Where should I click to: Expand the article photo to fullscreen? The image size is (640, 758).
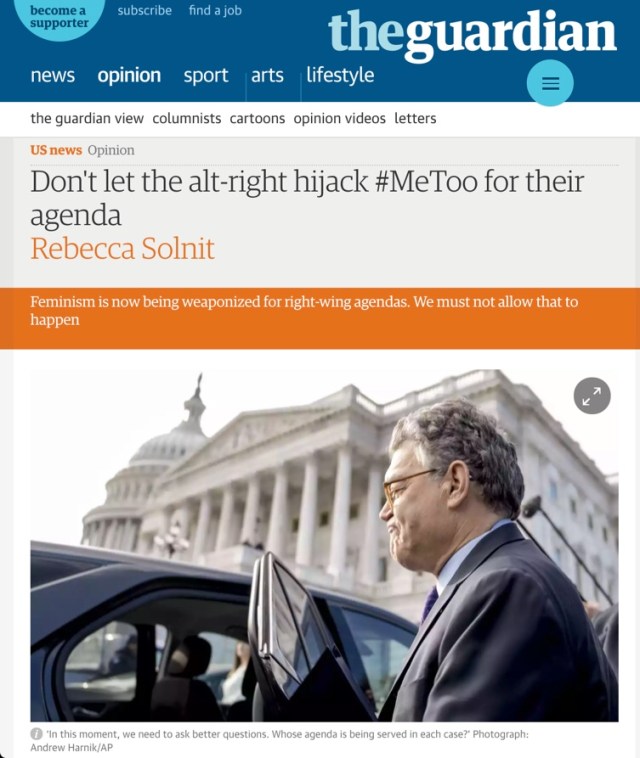(592, 395)
